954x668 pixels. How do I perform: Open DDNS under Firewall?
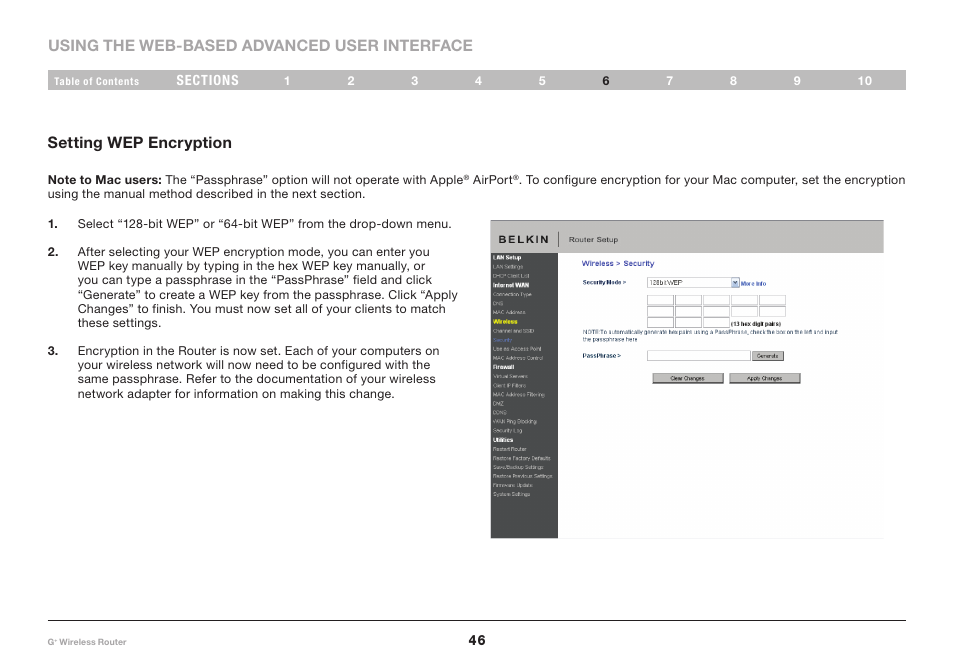coord(500,412)
